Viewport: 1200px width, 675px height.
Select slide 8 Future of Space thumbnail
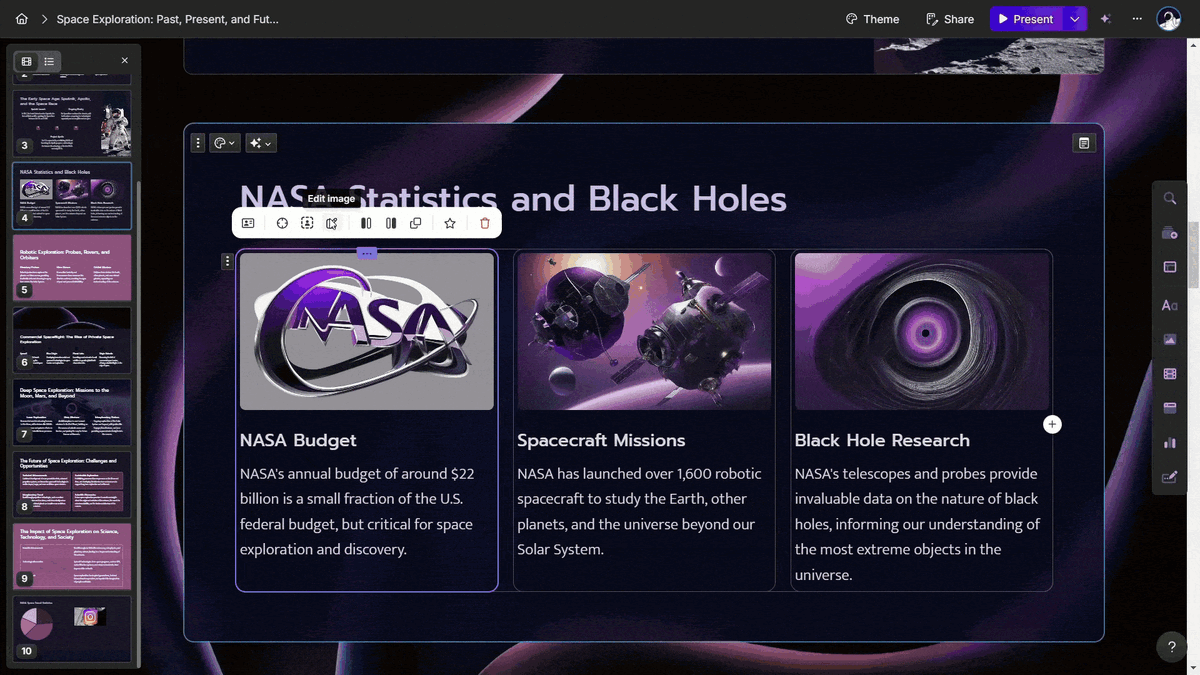click(x=72, y=485)
